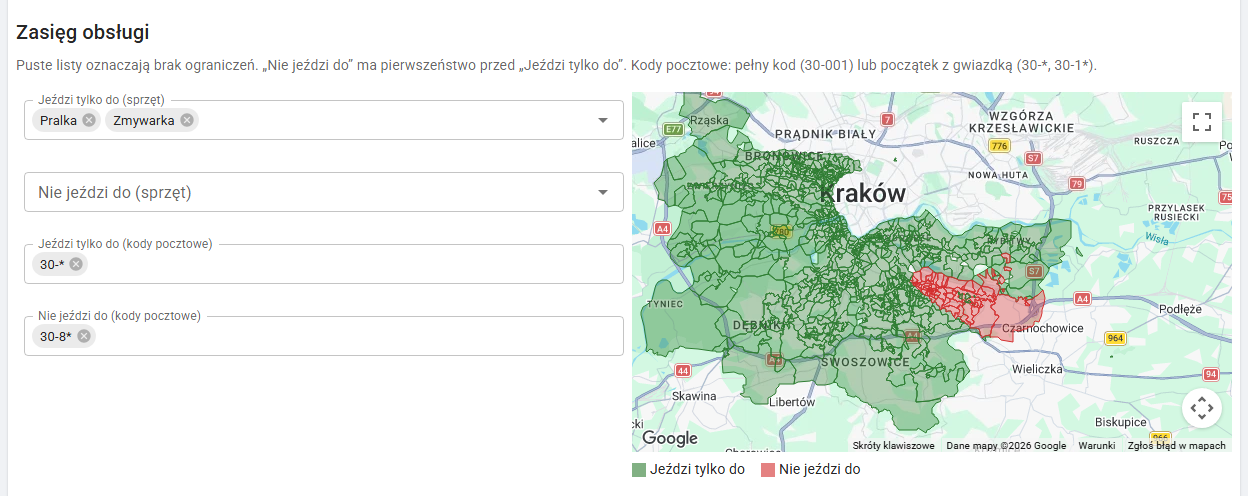Remove the Zmywarka chip
This screenshot has width=1248, height=496.
[186, 120]
